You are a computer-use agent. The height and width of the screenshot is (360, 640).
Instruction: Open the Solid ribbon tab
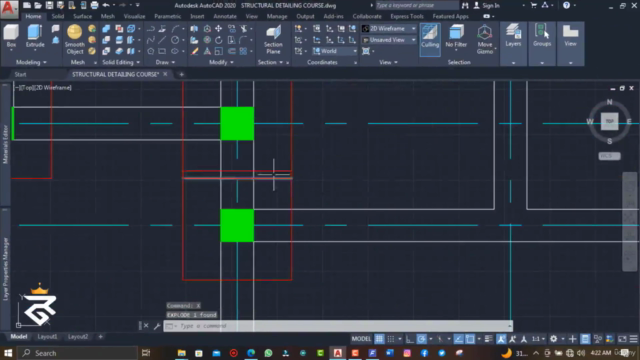pyautogui.click(x=58, y=16)
